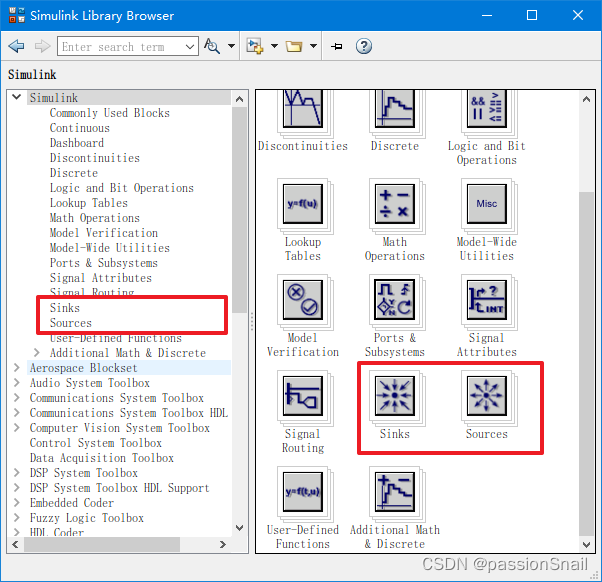The width and height of the screenshot is (602, 582).
Task: Open the Discrete library icon
Action: pos(395,109)
